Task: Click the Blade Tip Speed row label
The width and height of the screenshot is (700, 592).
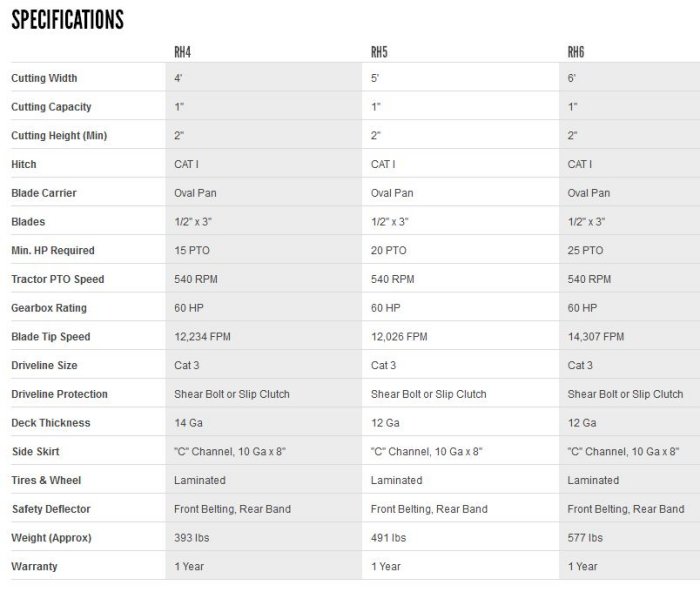Action: pos(51,337)
